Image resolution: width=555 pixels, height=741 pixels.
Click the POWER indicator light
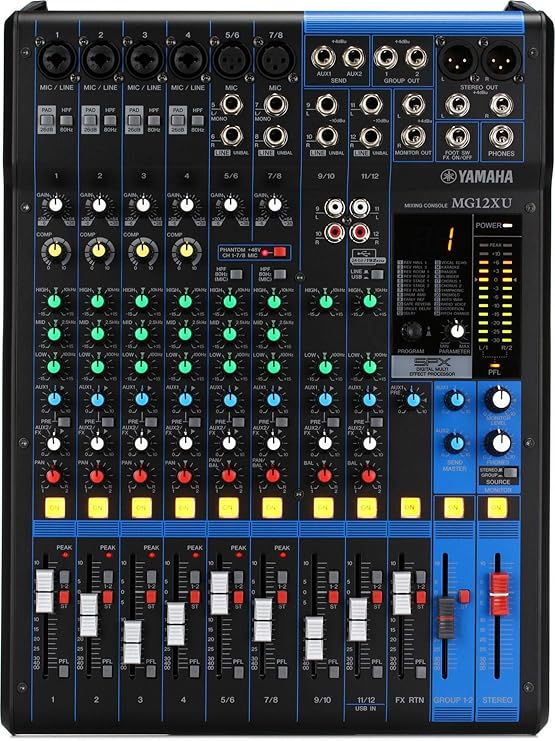pos(508,226)
